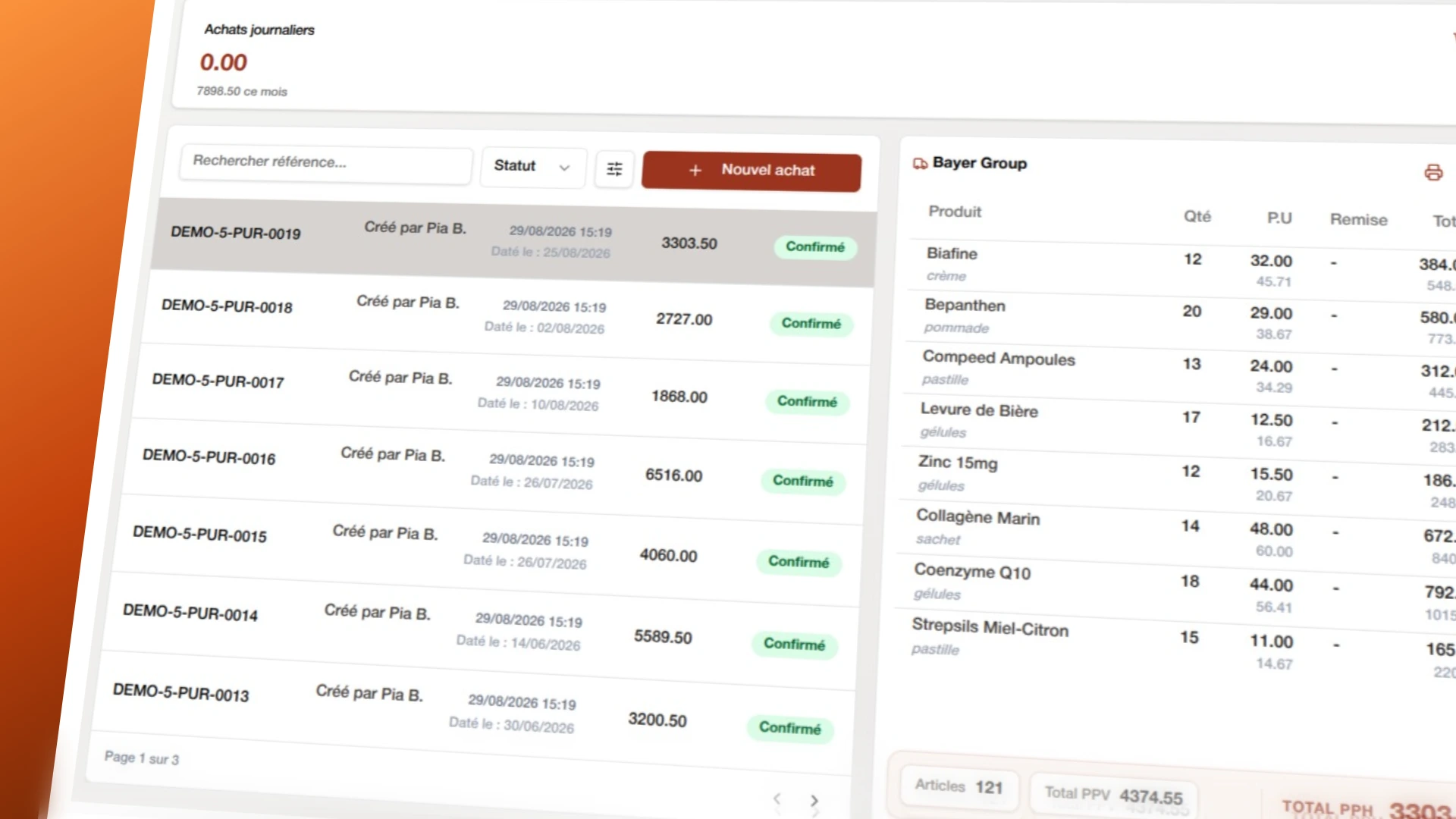1456x819 pixels.
Task: Click the Biafine product row name
Action: click(952, 253)
